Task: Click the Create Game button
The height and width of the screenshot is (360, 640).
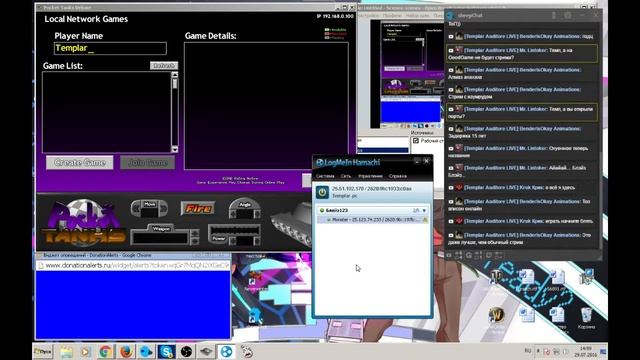Action: (80, 162)
